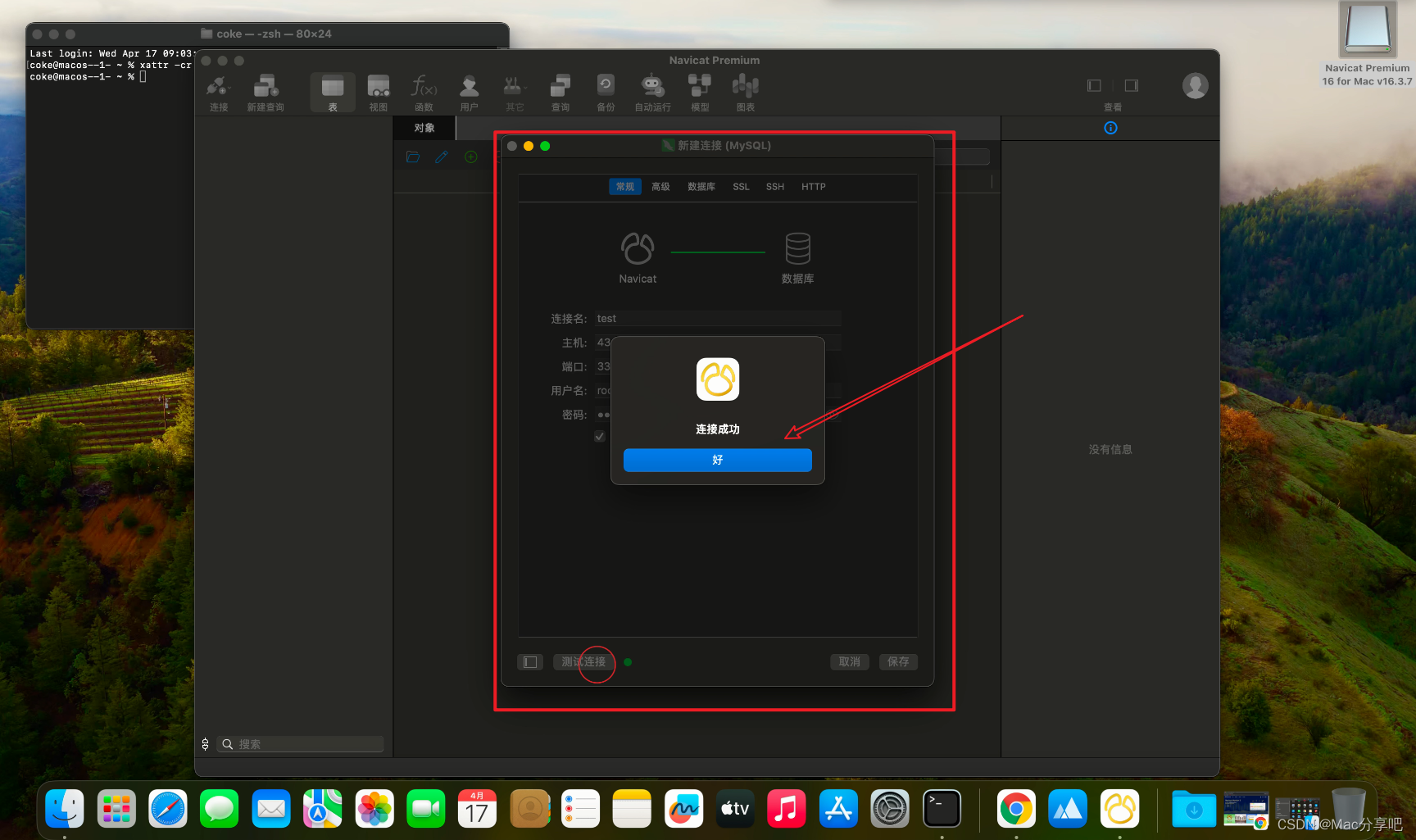The width and height of the screenshot is (1416, 840).
Task: Click the design table pencil icon
Action: 442,157
